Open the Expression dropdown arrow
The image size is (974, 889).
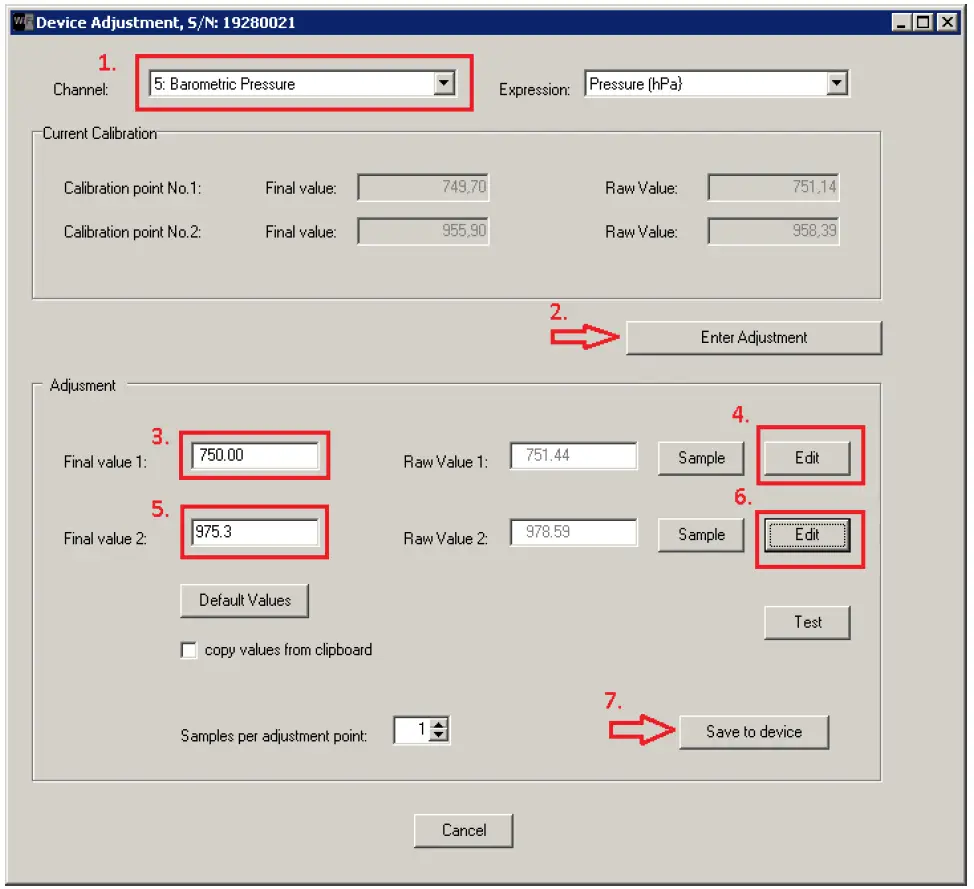click(x=837, y=83)
